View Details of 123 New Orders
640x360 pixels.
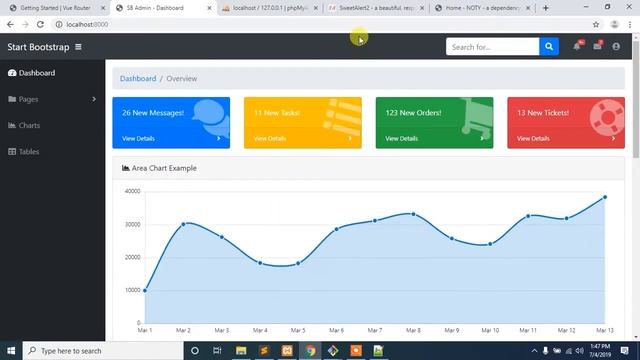(x=402, y=138)
